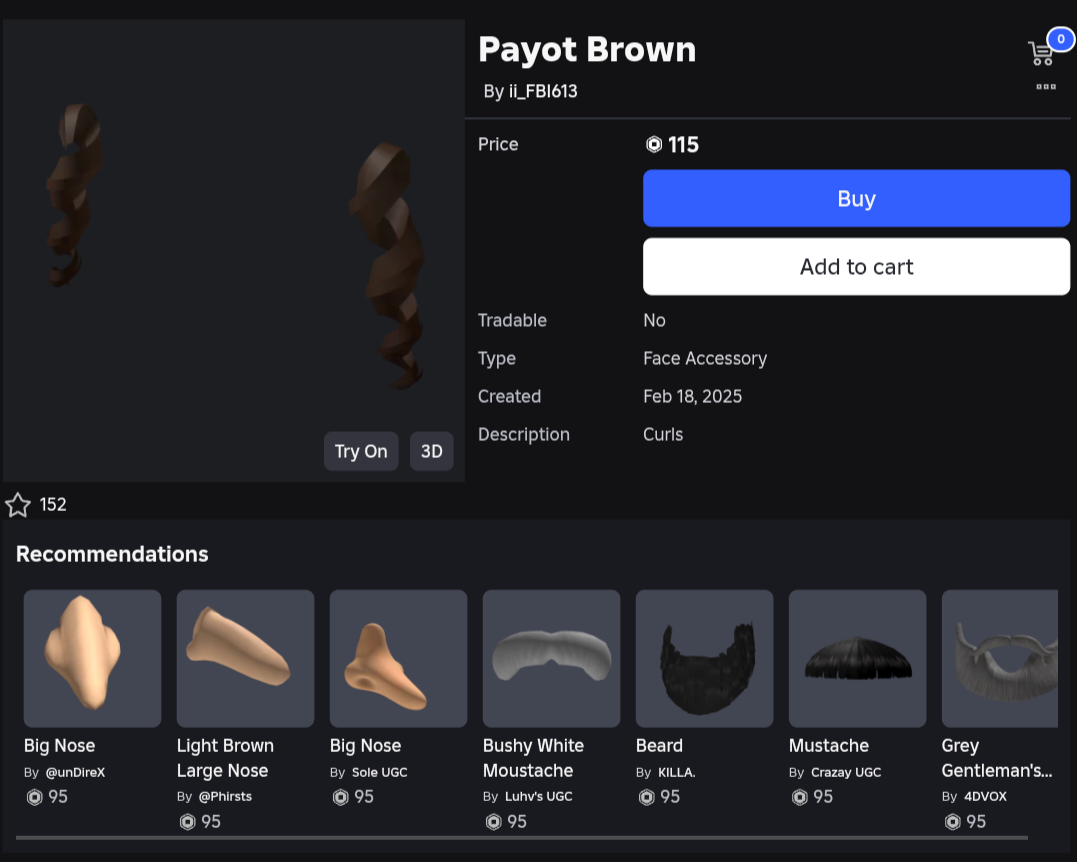The width and height of the screenshot is (1077, 862).
Task: Click the Robux icon under Bushy White Moustache
Action: (493, 821)
